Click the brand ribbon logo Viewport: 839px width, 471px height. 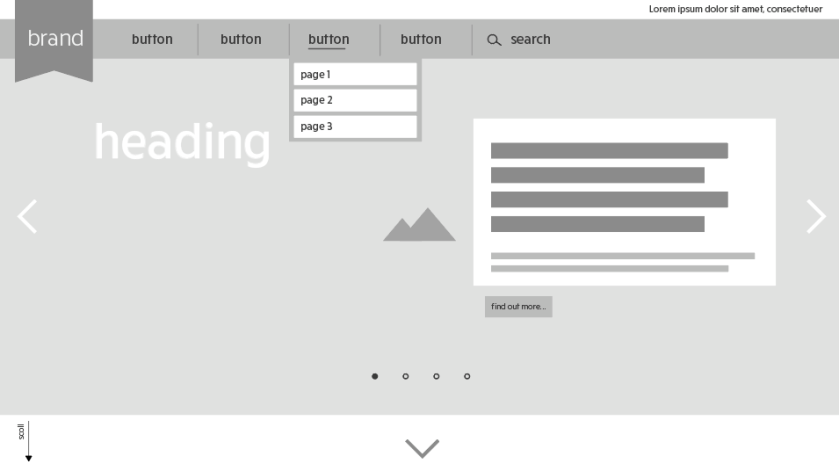[x=54, y=40]
